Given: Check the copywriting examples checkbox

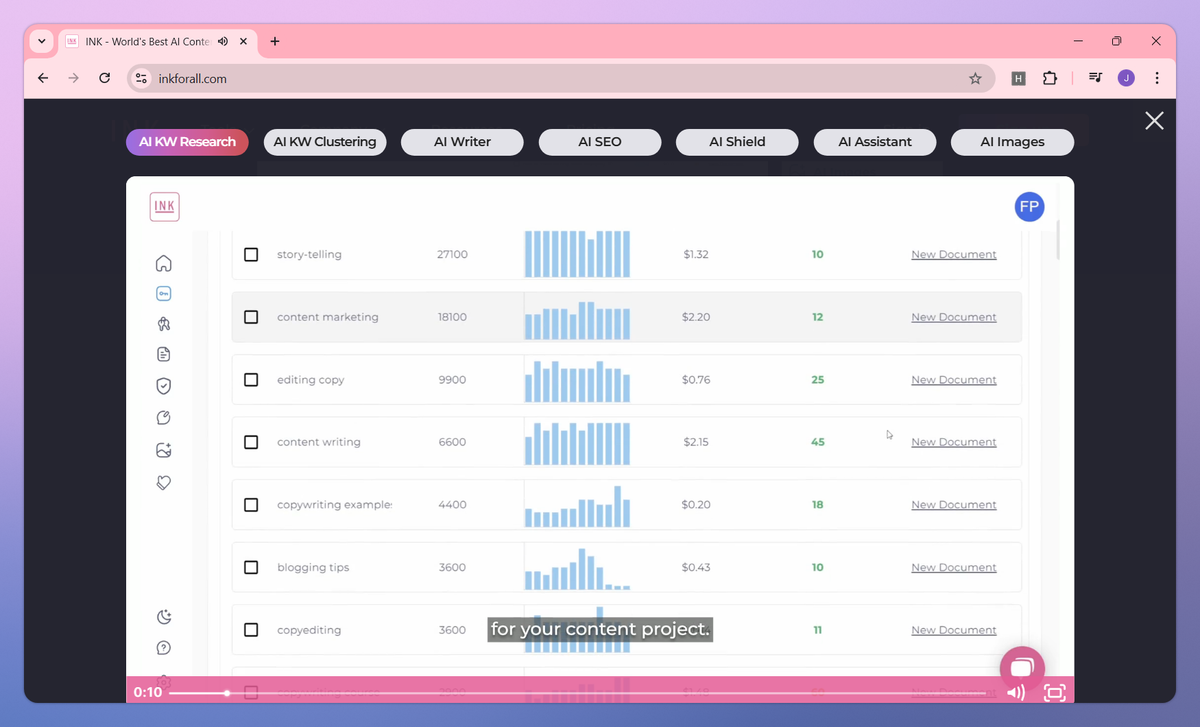Looking at the screenshot, I should 251,505.
